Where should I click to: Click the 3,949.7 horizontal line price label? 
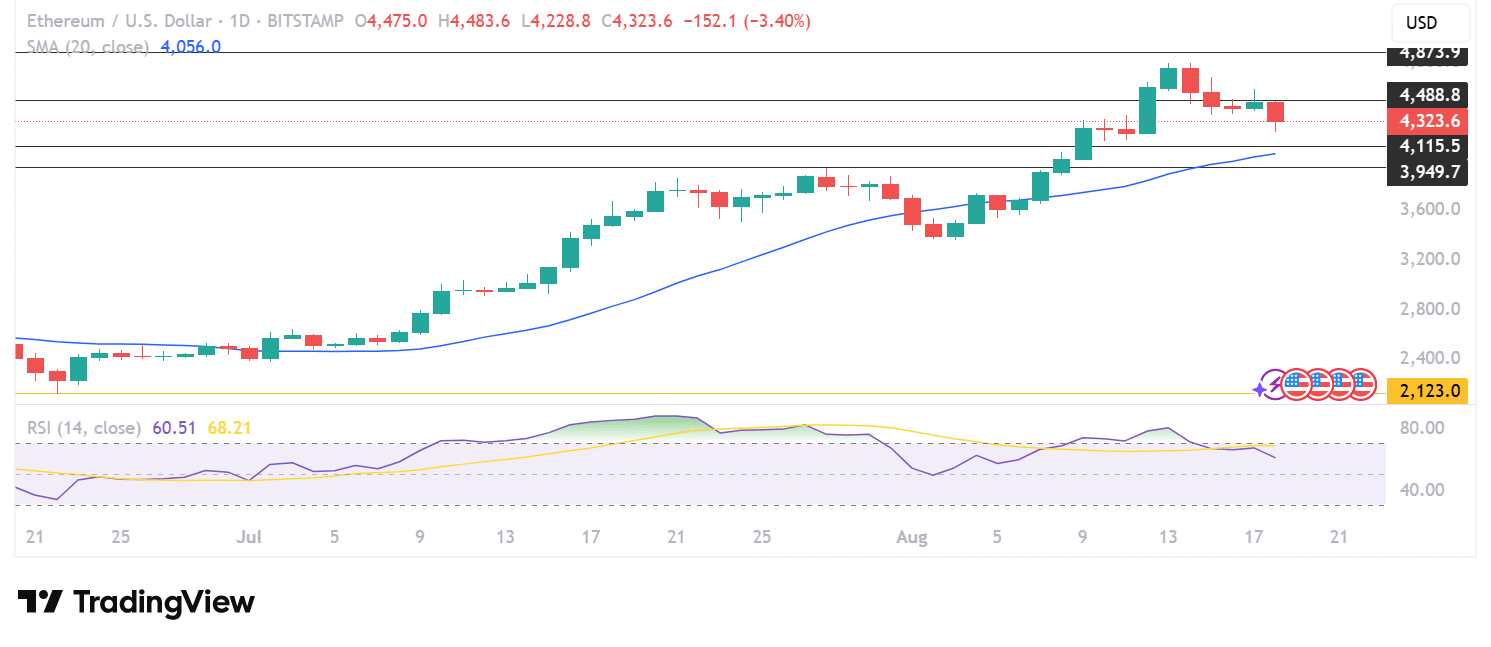(x=1429, y=172)
